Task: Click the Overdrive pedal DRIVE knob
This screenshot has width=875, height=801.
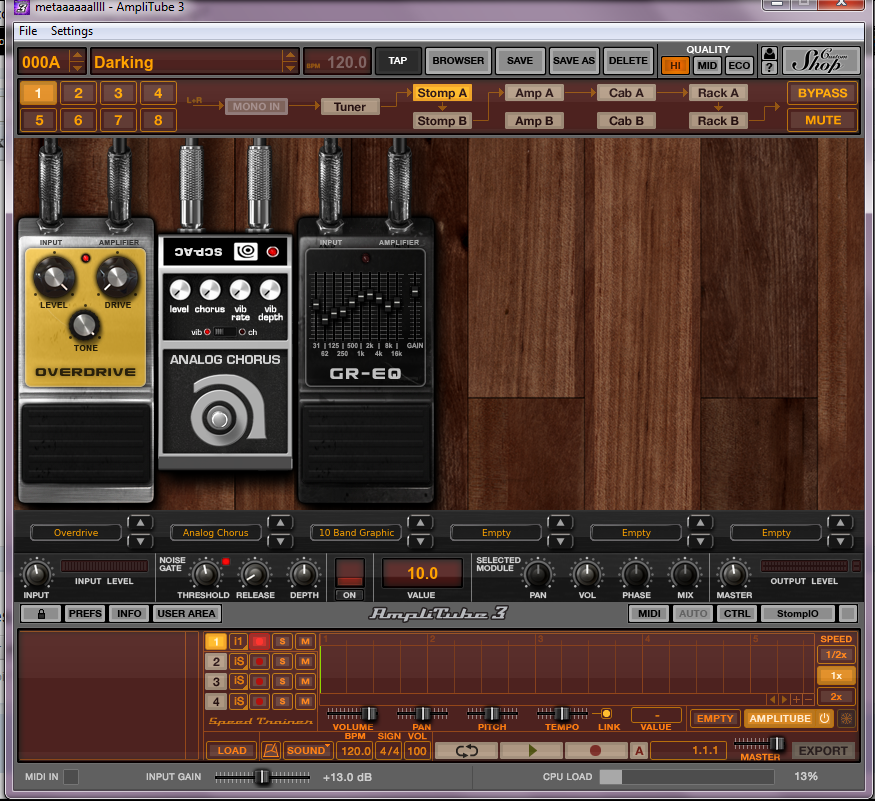Action: [117, 277]
